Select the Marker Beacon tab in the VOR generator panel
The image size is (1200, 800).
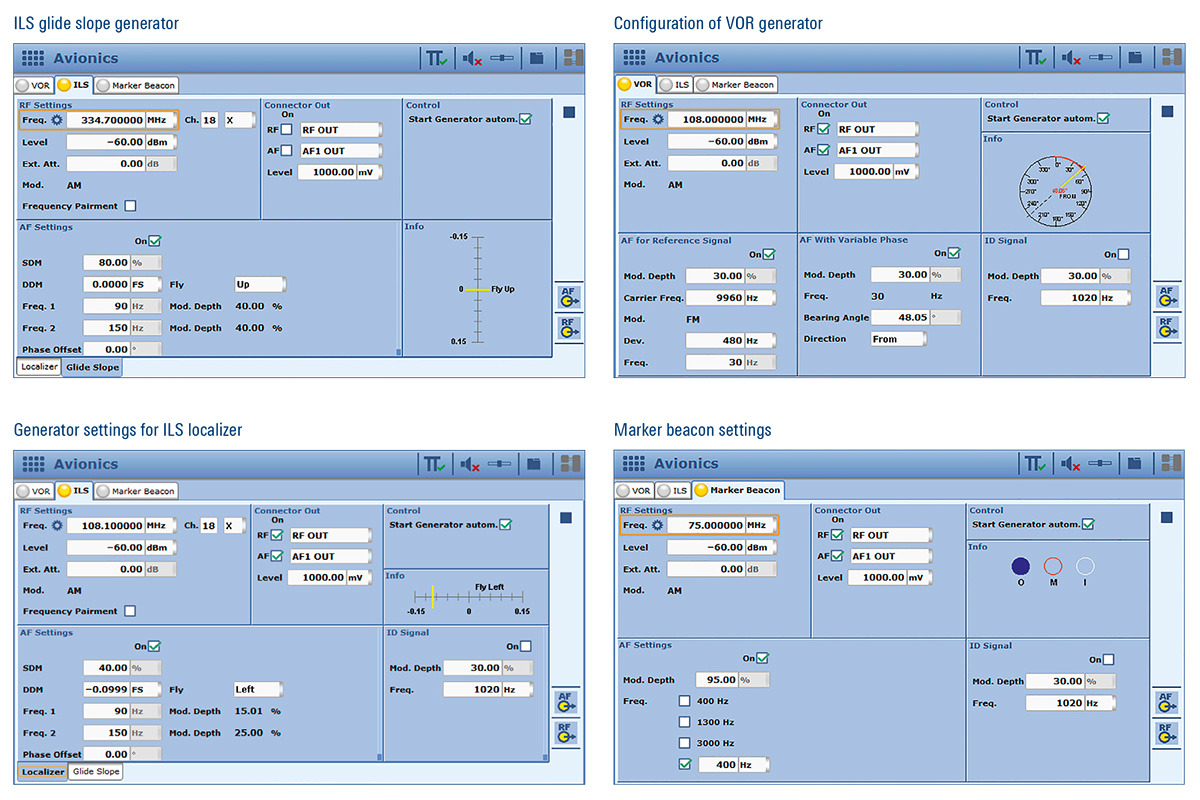point(736,85)
